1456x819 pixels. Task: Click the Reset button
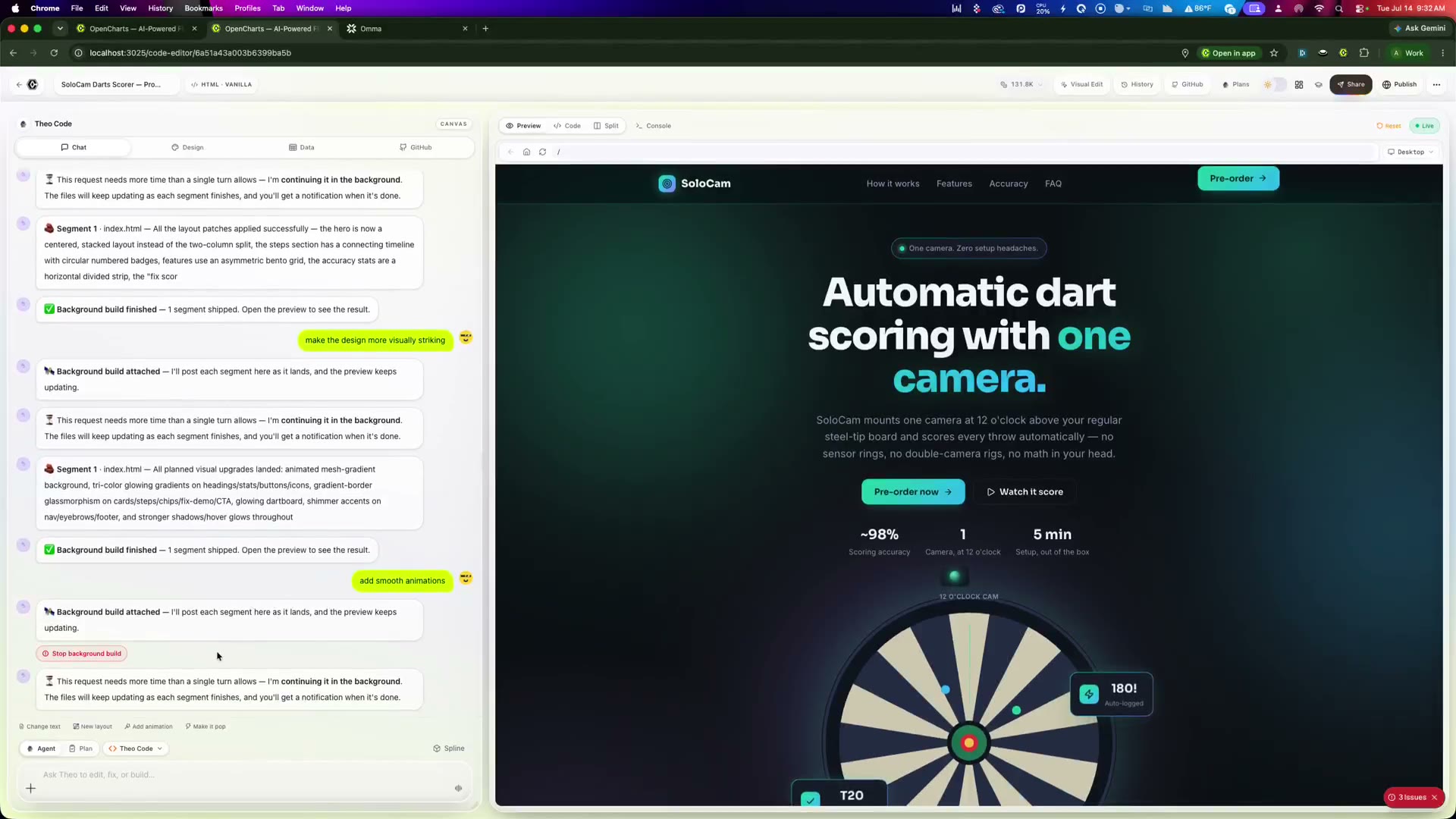click(x=1389, y=126)
